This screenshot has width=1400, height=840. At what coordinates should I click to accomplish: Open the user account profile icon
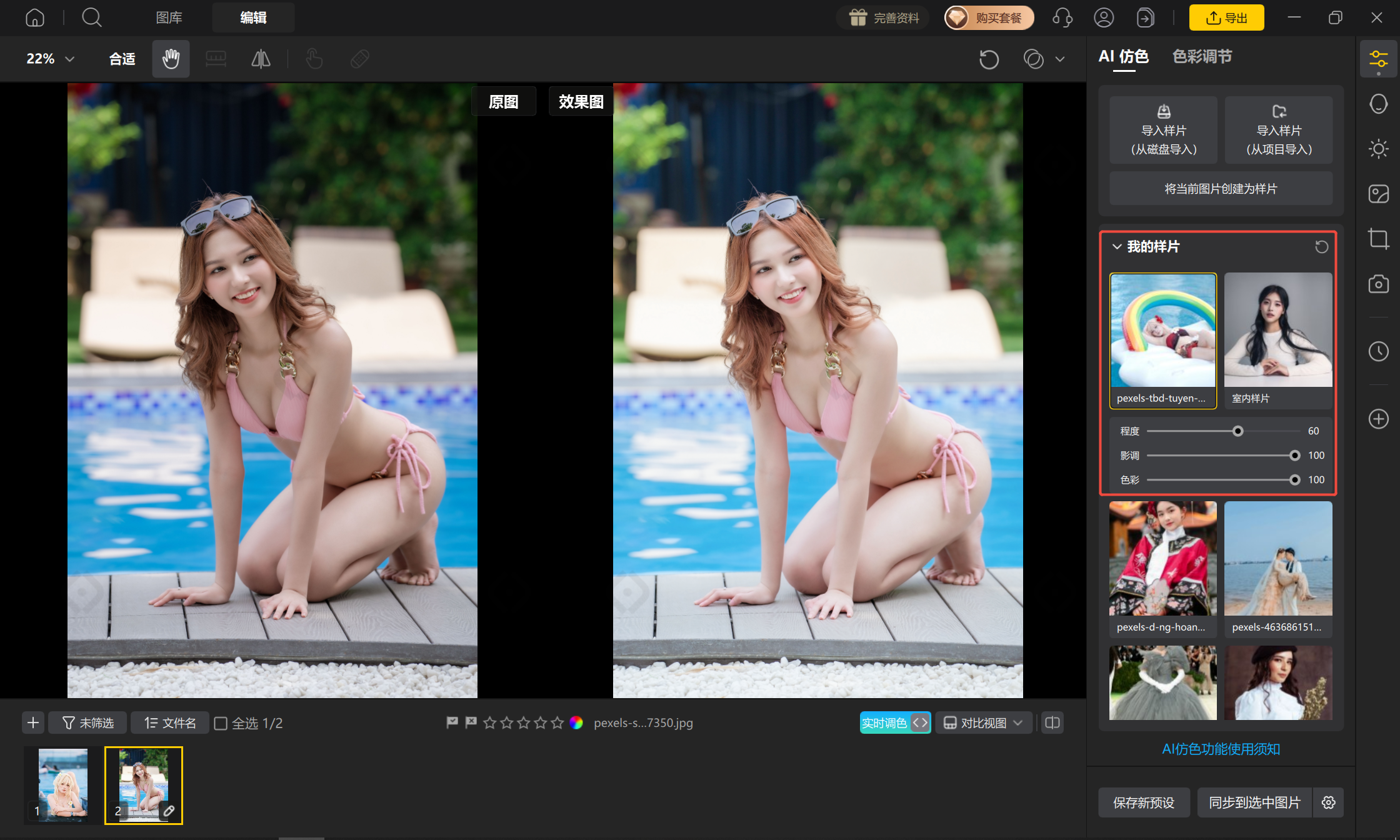click(1104, 17)
